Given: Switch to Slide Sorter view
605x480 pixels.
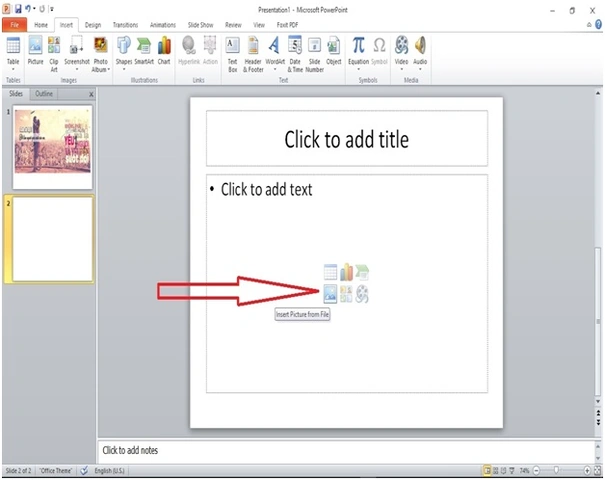Looking at the screenshot, I should (x=495, y=470).
